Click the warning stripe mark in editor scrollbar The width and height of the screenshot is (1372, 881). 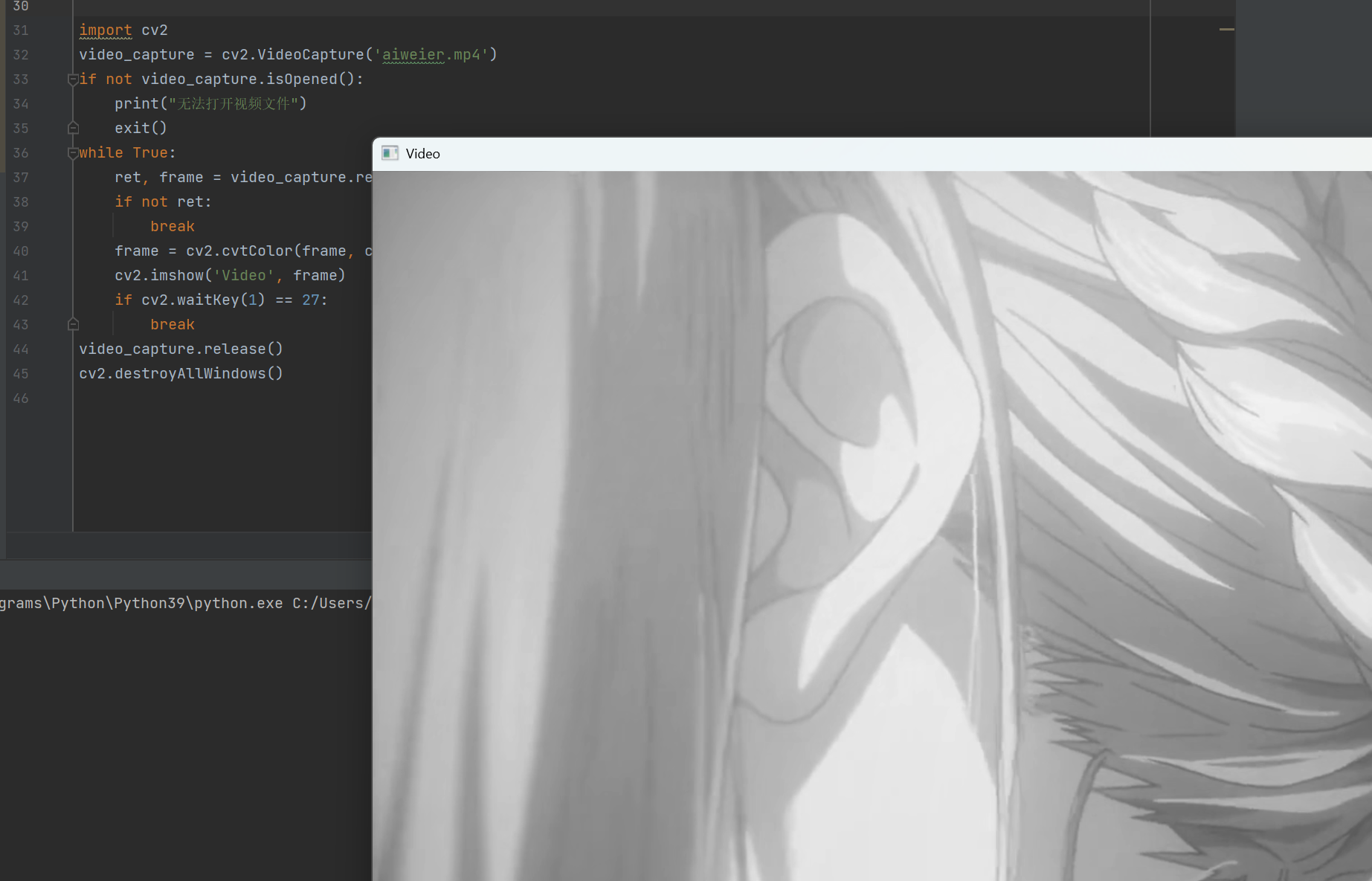pyautogui.click(x=1227, y=30)
